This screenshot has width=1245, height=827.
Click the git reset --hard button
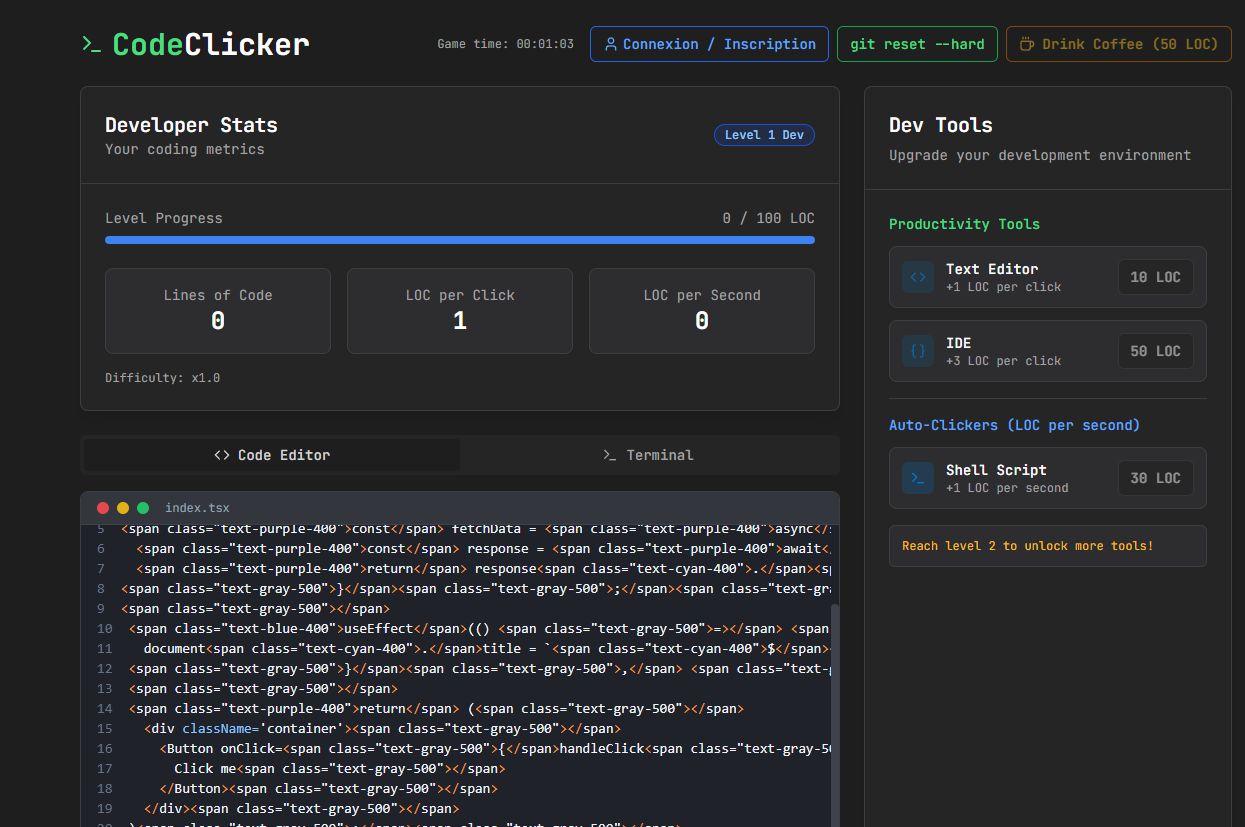click(x=917, y=44)
